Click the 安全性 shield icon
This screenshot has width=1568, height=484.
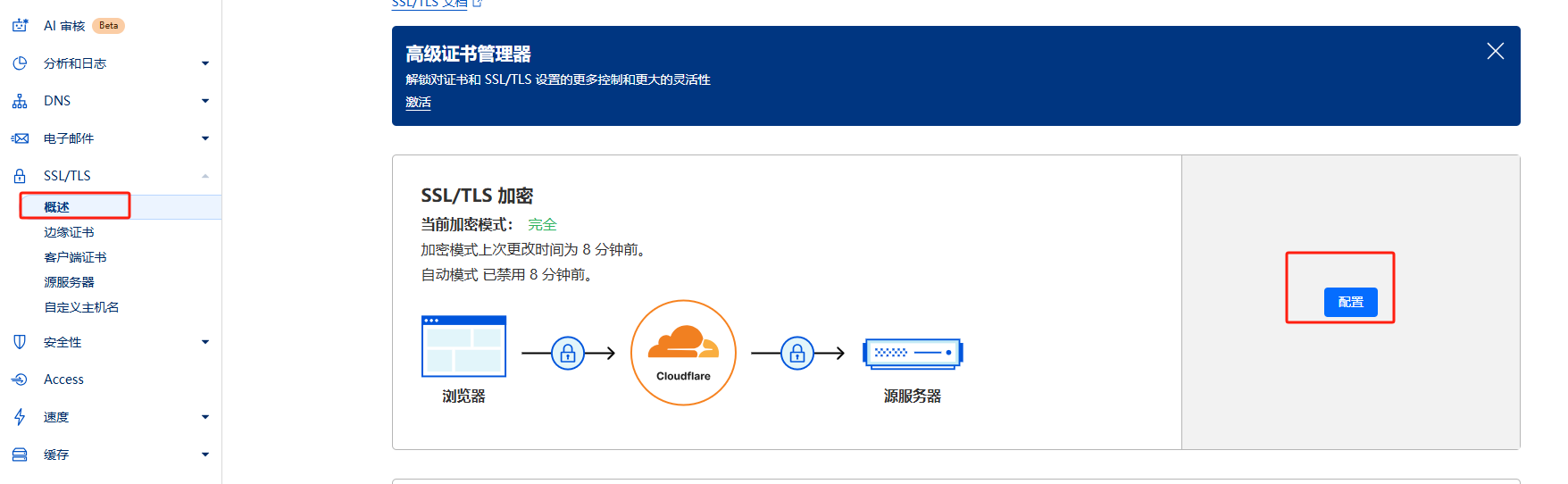pyautogui.click(x=20, y=342)
